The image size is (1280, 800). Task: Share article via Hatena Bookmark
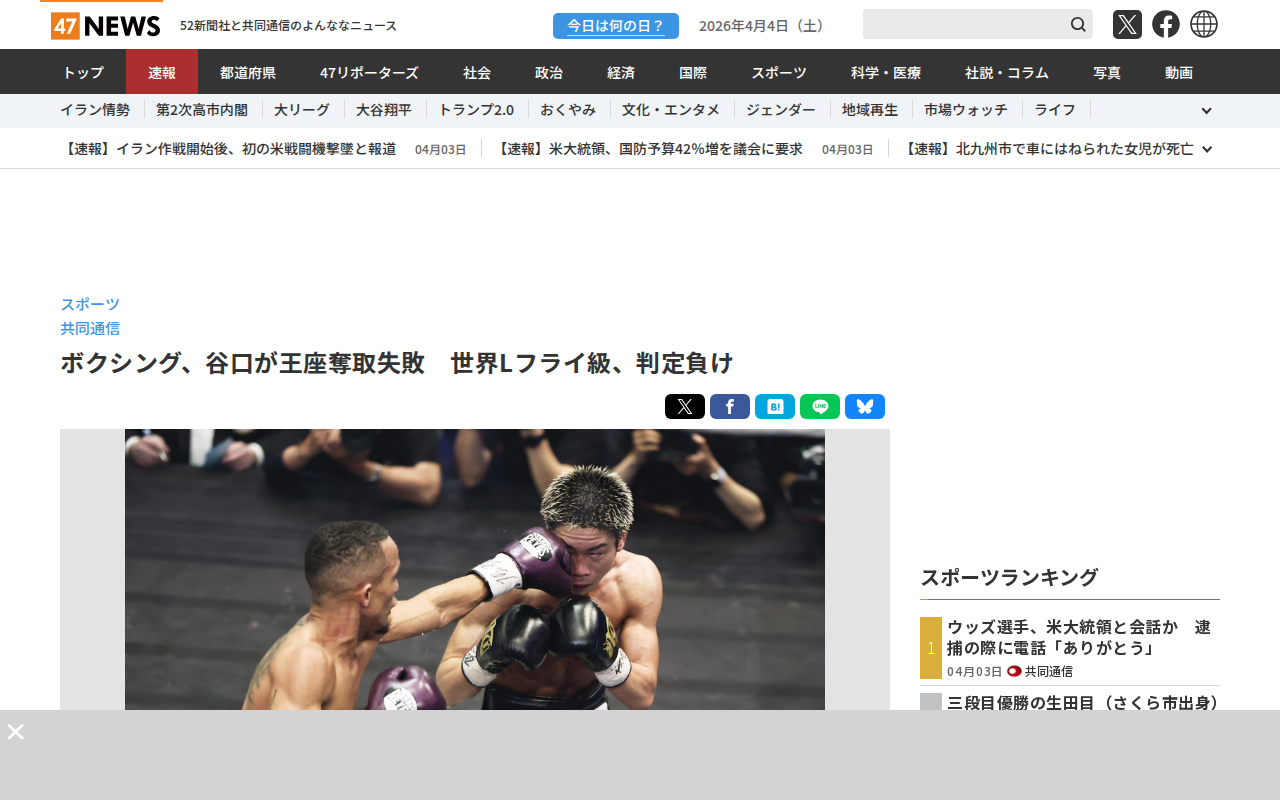[775, 407]
